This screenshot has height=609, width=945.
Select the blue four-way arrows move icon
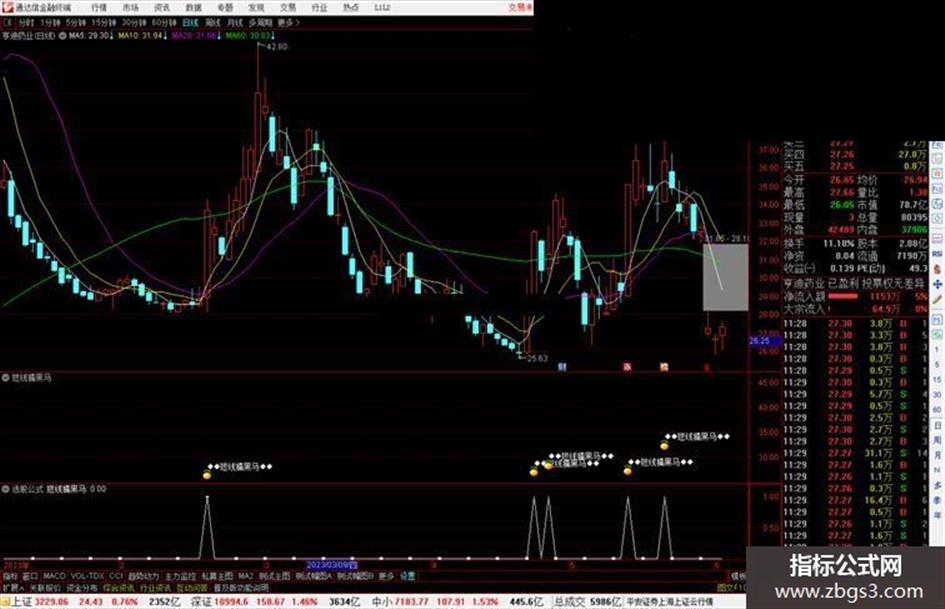pyautogui.click(x=938, y=285)
